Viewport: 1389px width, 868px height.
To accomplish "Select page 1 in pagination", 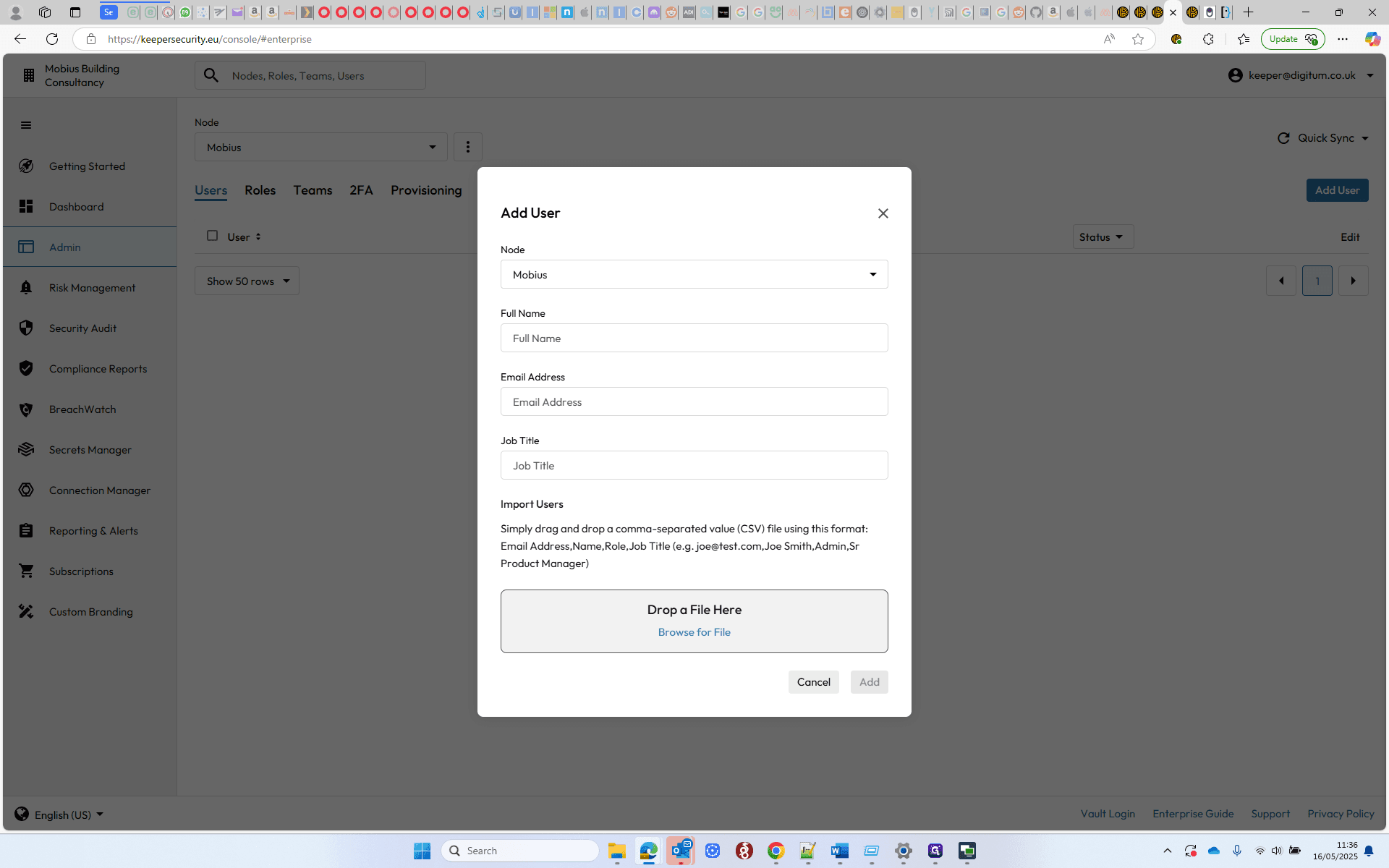I will coord(1317,281).
